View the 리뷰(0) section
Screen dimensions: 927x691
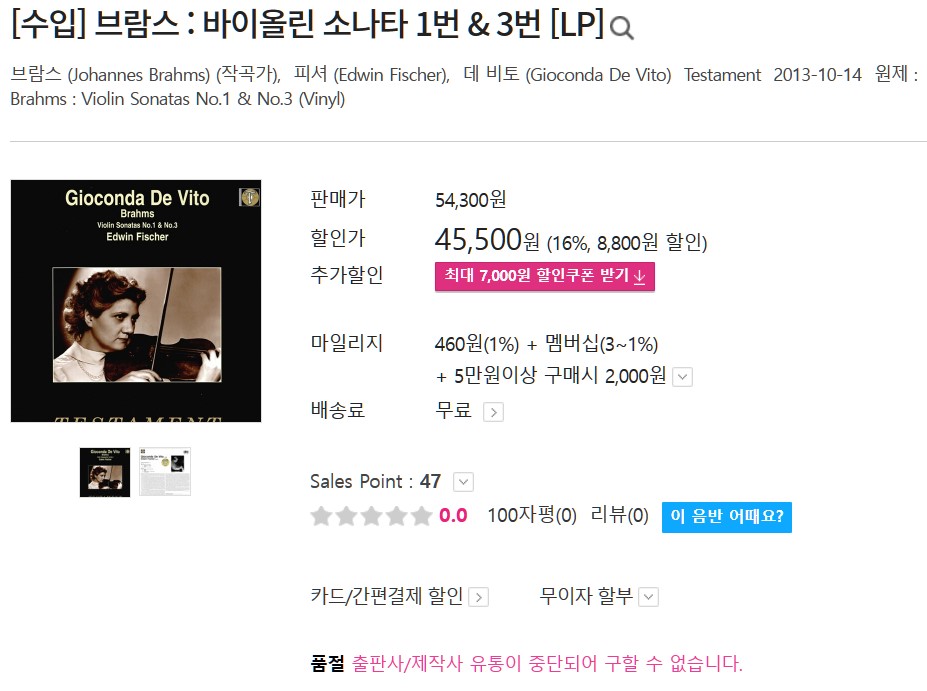point(620,515)
